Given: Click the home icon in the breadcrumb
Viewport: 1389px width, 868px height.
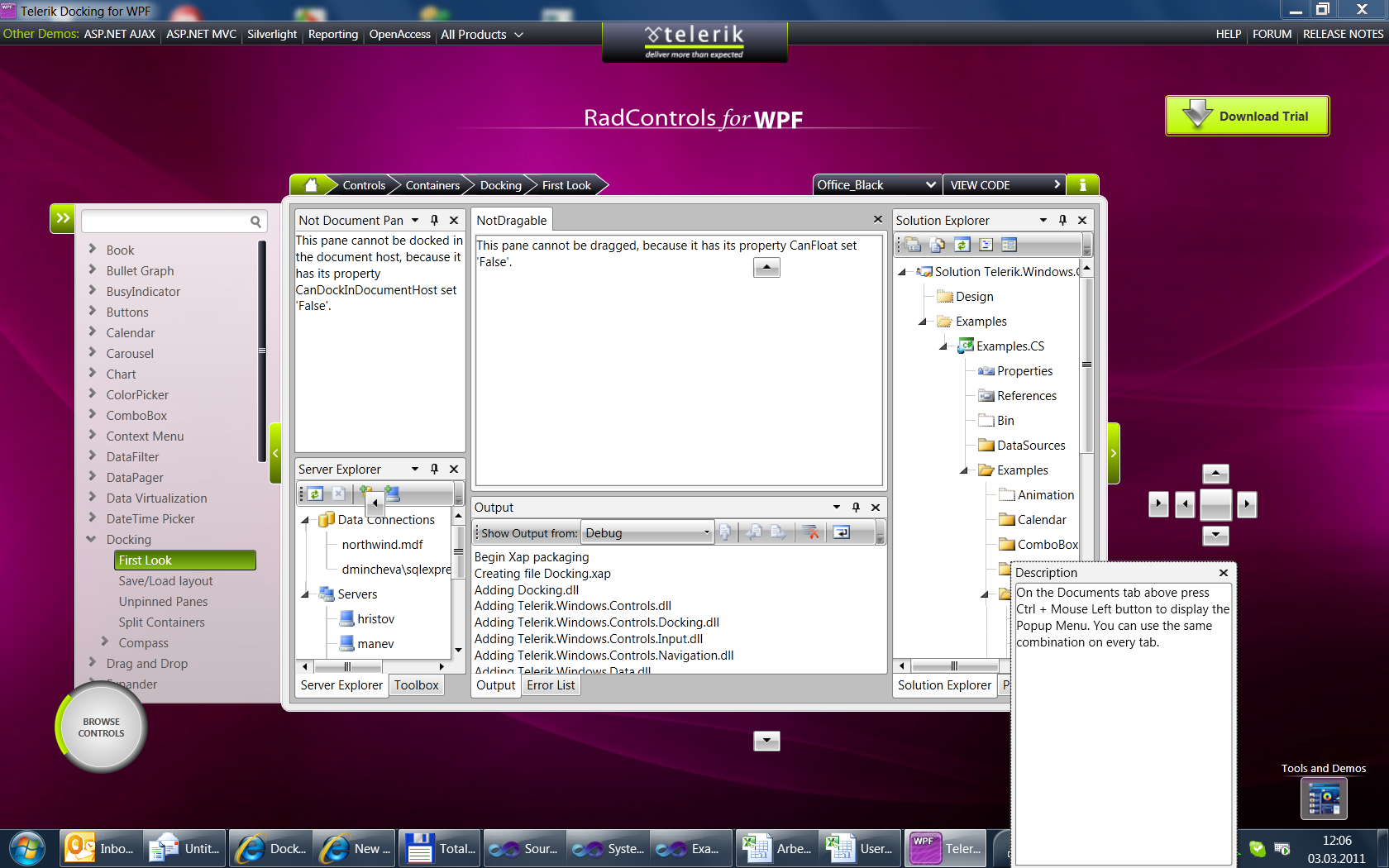Looking at the screenshot, I should pos(311,185).
